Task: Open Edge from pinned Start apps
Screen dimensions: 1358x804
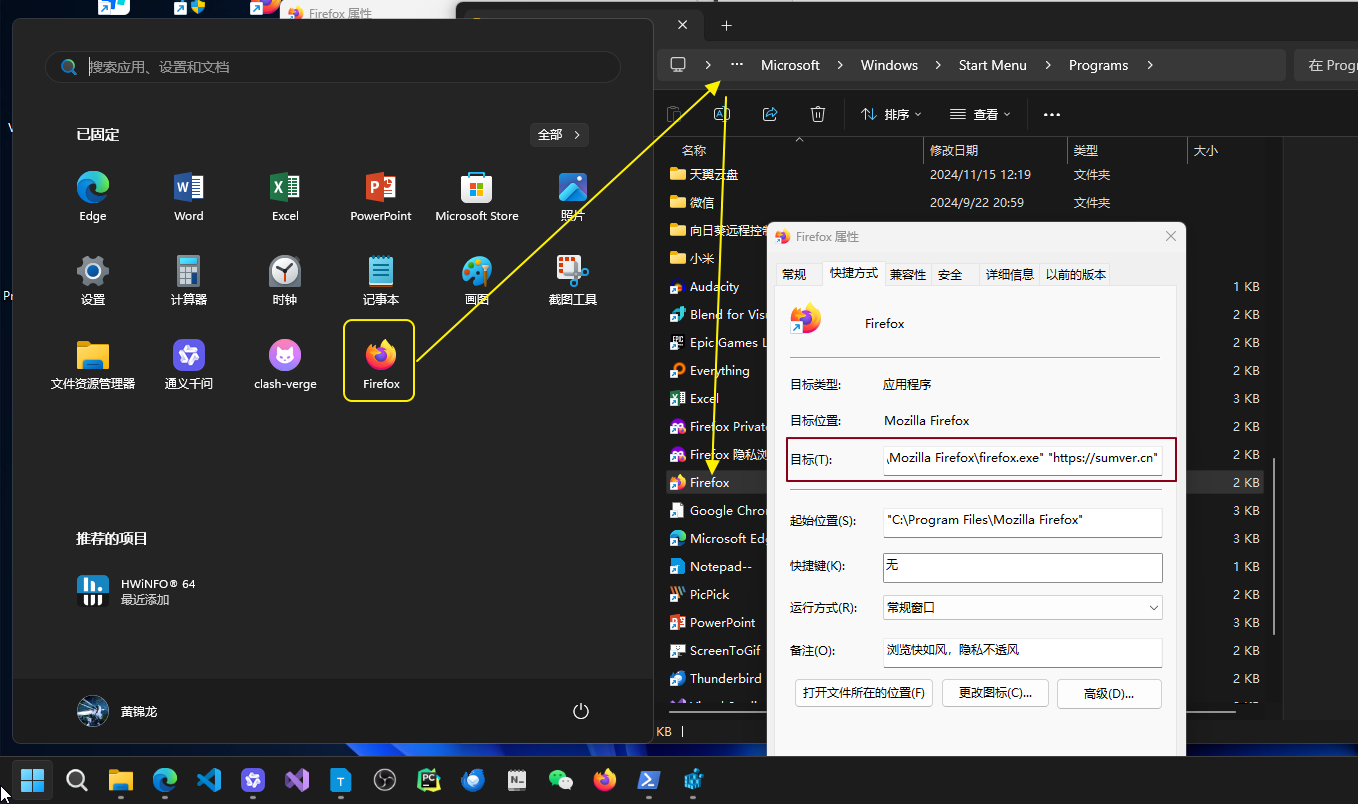Action: click(x=93, y=197)
